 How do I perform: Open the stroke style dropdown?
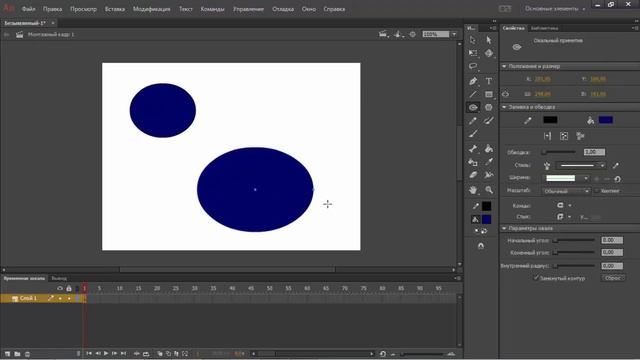pos(581,165)
